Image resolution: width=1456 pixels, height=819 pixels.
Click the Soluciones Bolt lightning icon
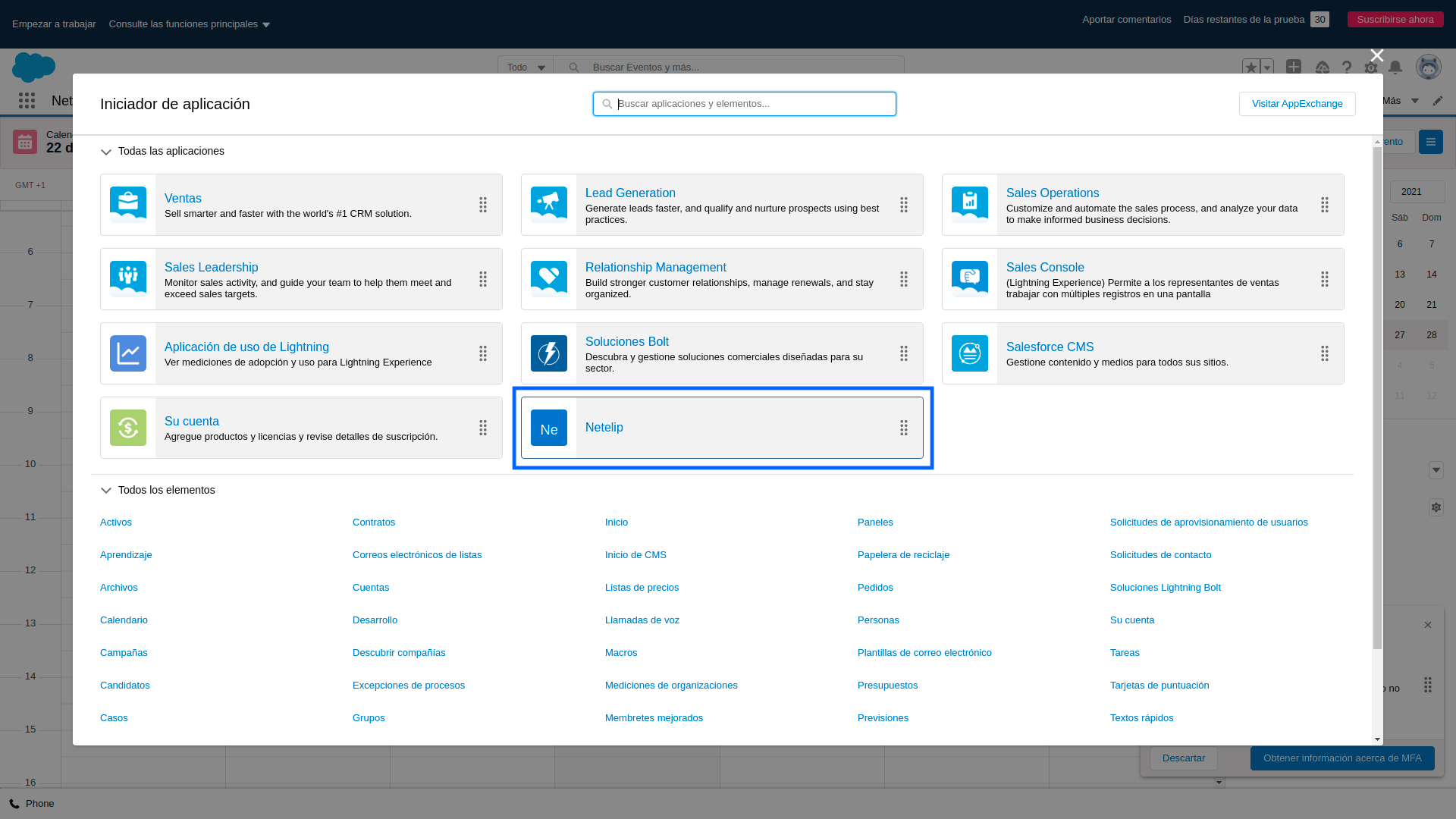(x=549, y=353)
